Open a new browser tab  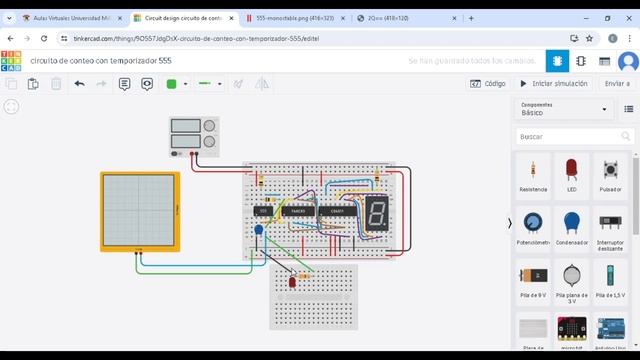(x=471, y=18)
